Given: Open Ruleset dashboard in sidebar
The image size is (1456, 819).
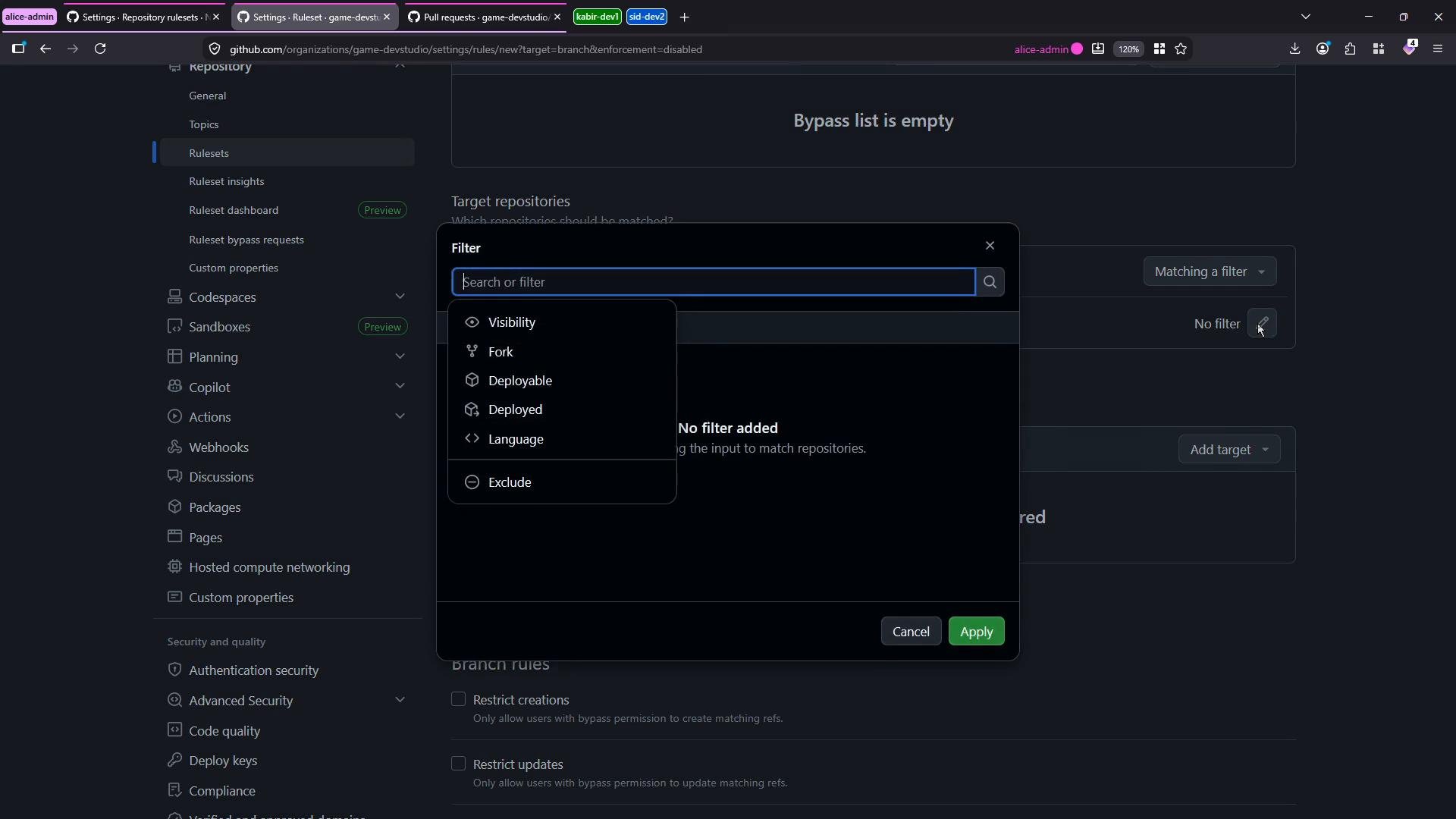Looking at the screenshot, I should point(234,210).
